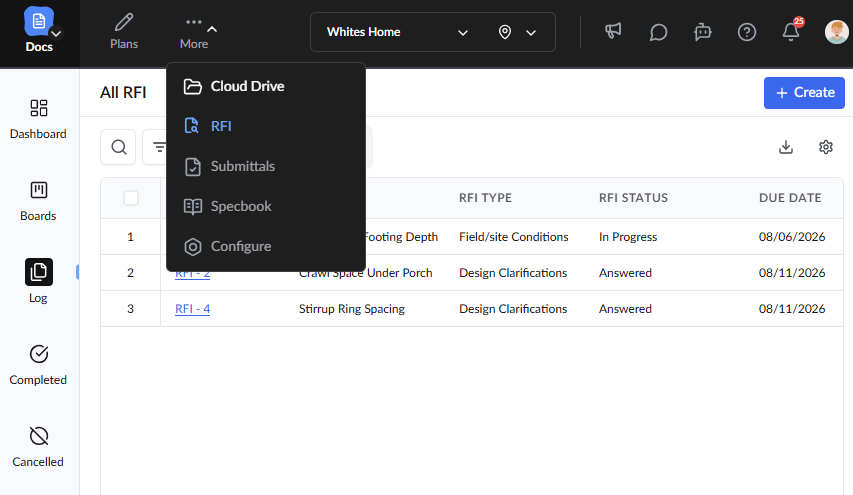Click the Create button
This screenshot has width=853, height=495.
point(804,93)
